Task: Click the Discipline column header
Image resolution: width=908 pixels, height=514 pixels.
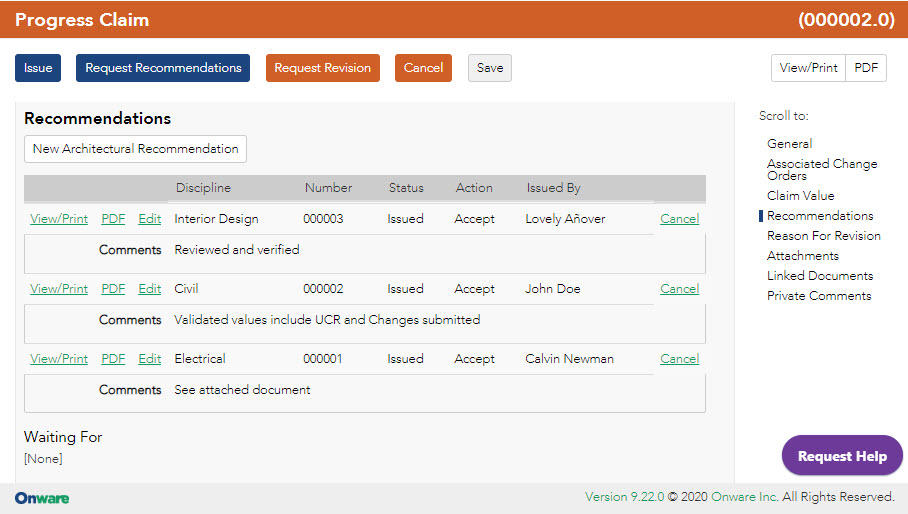Action: coord(203,188)
